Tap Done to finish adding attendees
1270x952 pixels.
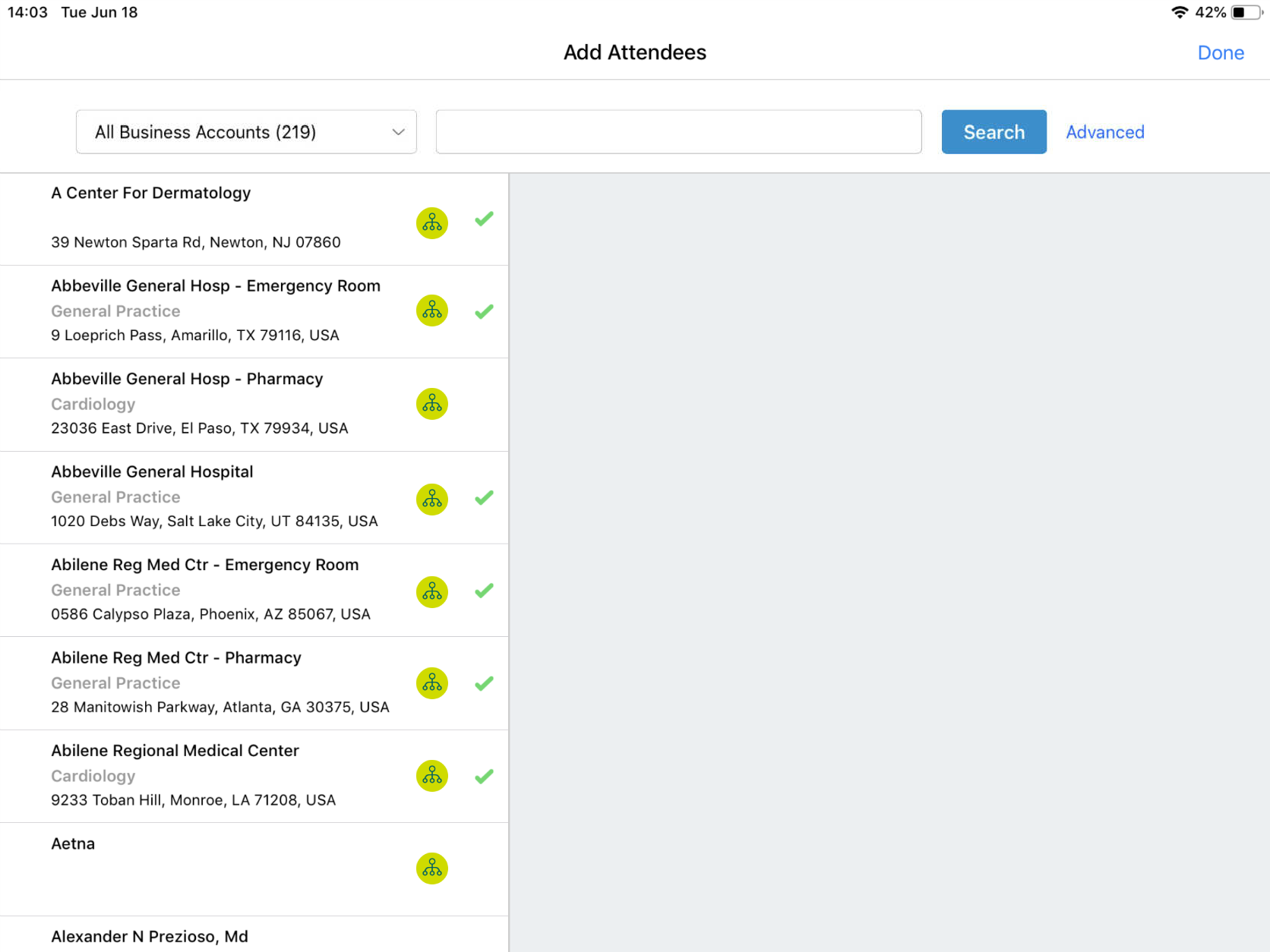[1220, 53]
